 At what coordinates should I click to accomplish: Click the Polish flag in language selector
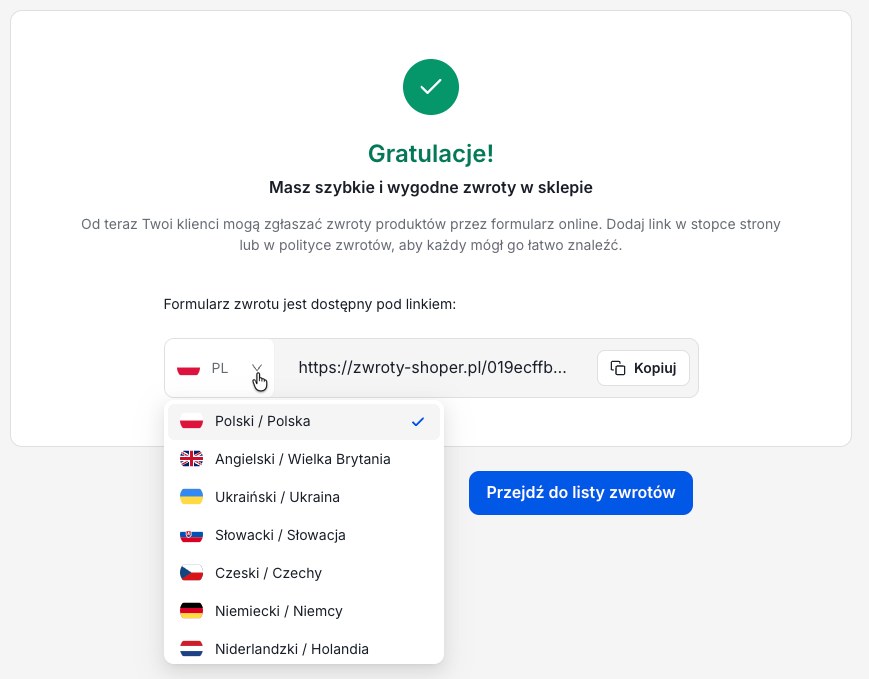[x=188, y=369]
